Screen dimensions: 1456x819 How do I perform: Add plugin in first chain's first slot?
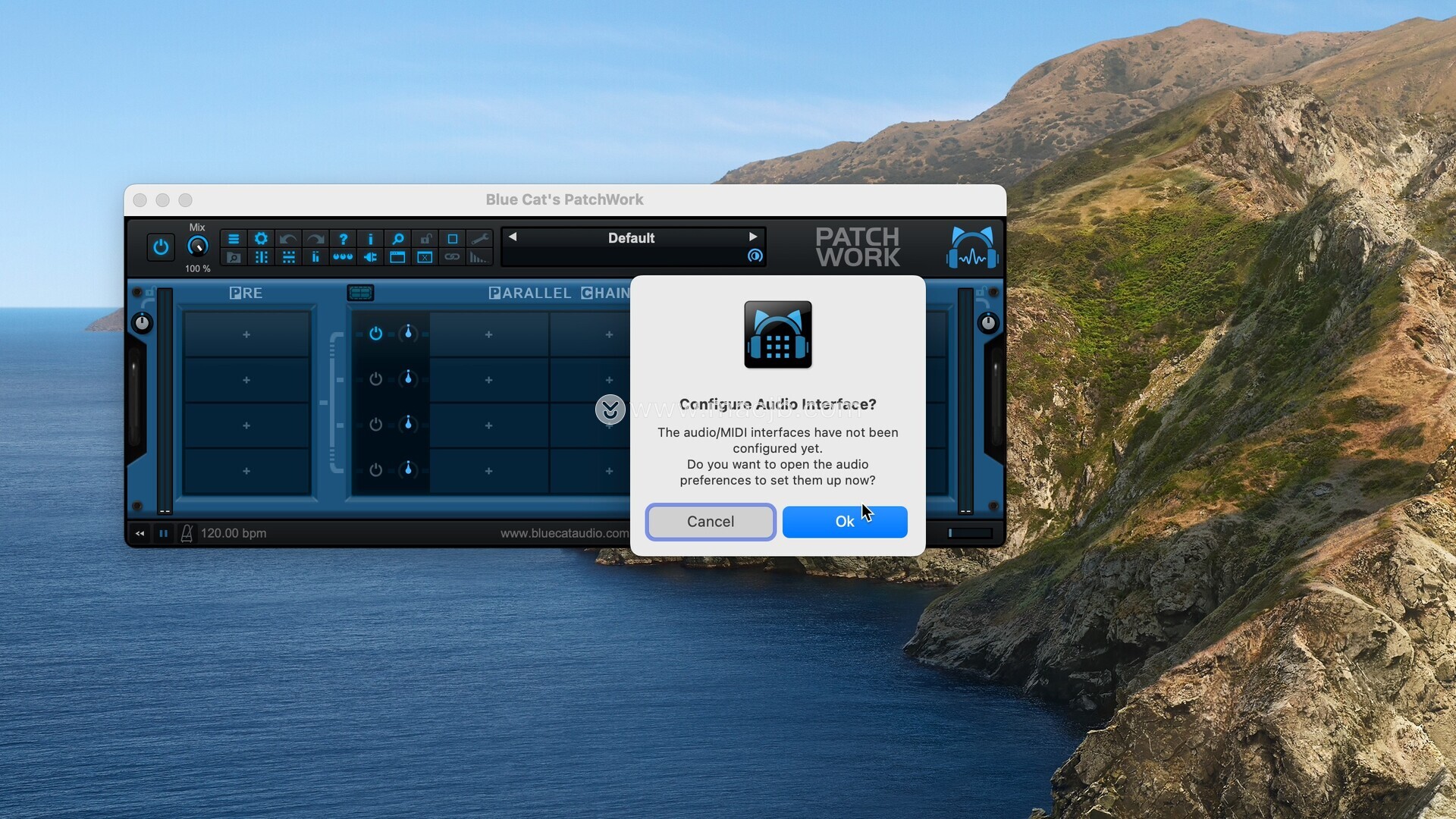pos(489,334)
